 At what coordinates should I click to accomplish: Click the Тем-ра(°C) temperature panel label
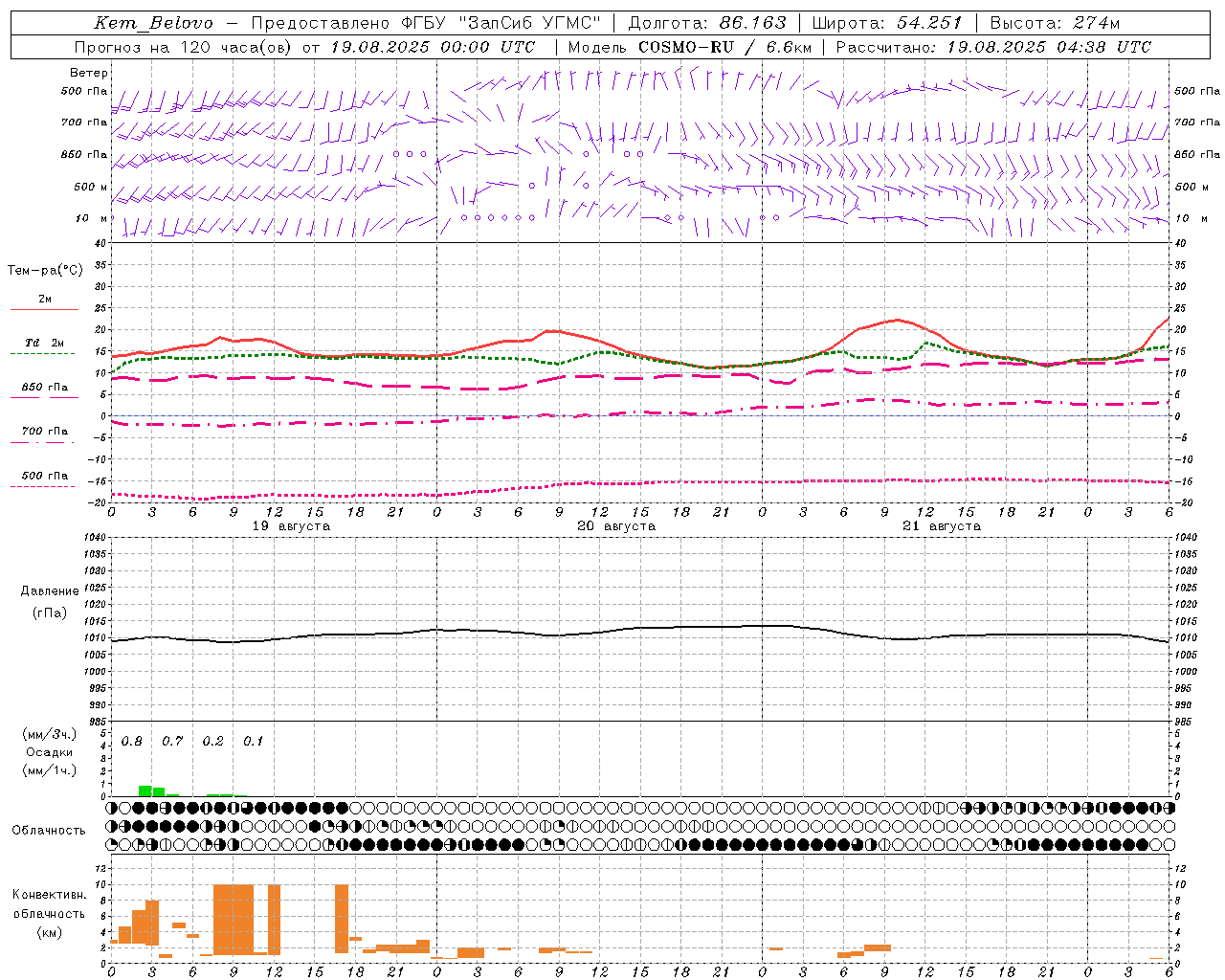[45, 271]
